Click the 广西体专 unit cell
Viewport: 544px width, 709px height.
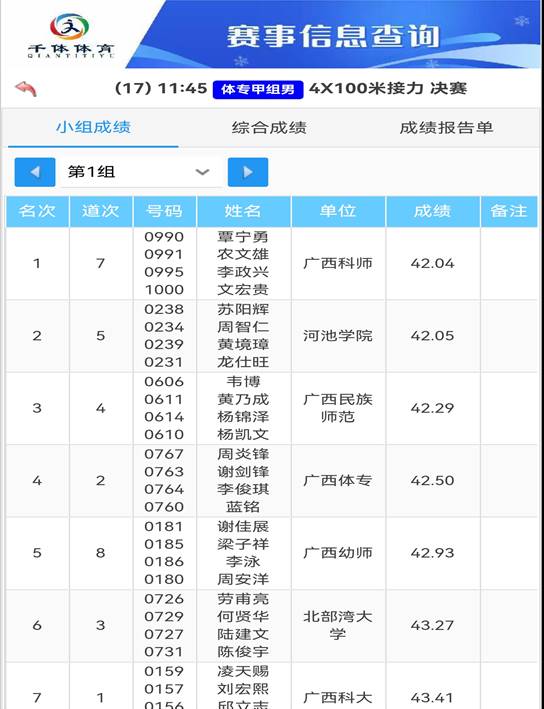tap(338, 480)
